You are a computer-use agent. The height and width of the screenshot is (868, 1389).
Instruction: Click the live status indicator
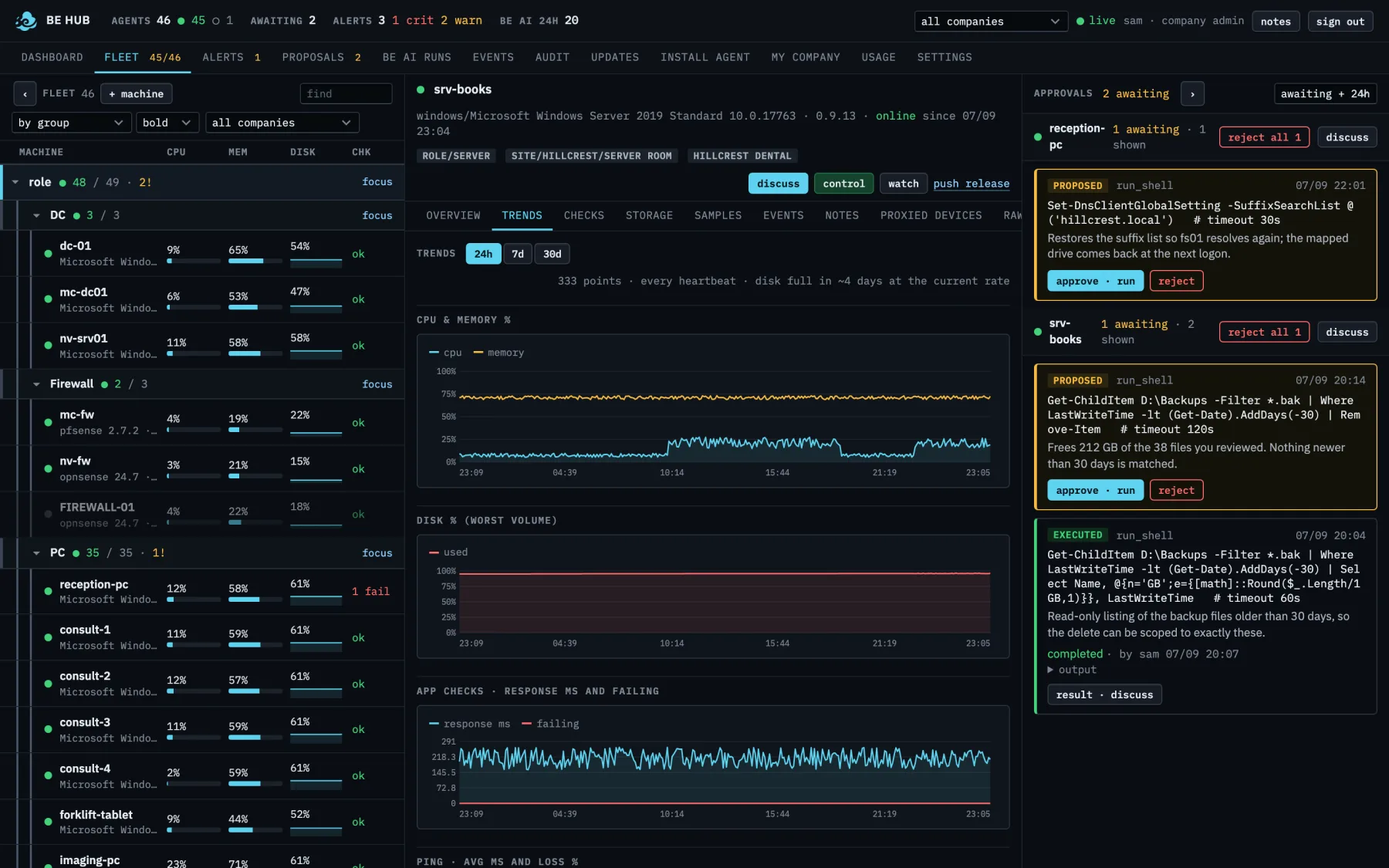tap(1096, 21)
